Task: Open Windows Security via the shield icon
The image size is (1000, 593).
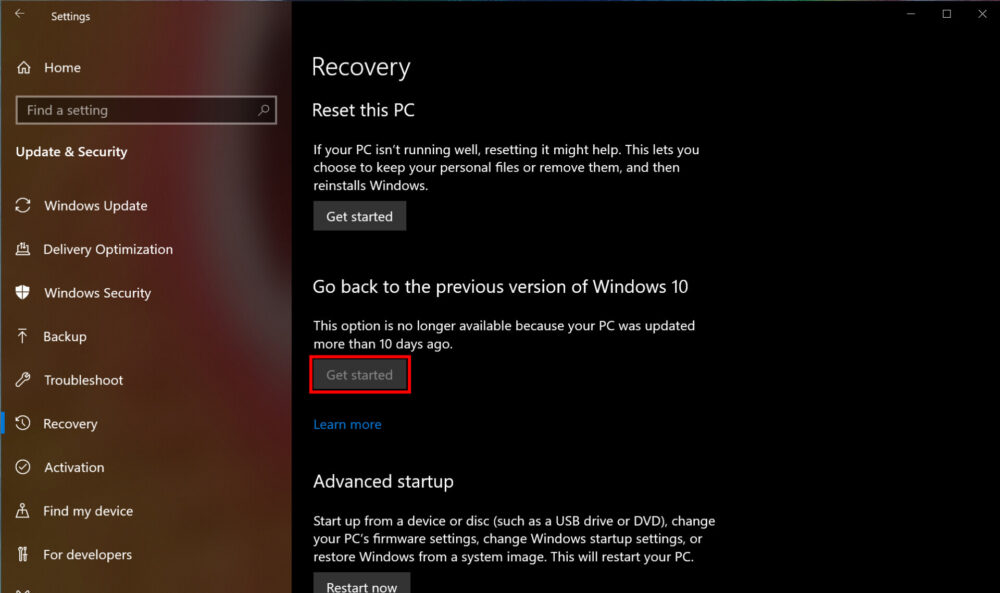Action: pyautogui.click(x=23, y=293)
